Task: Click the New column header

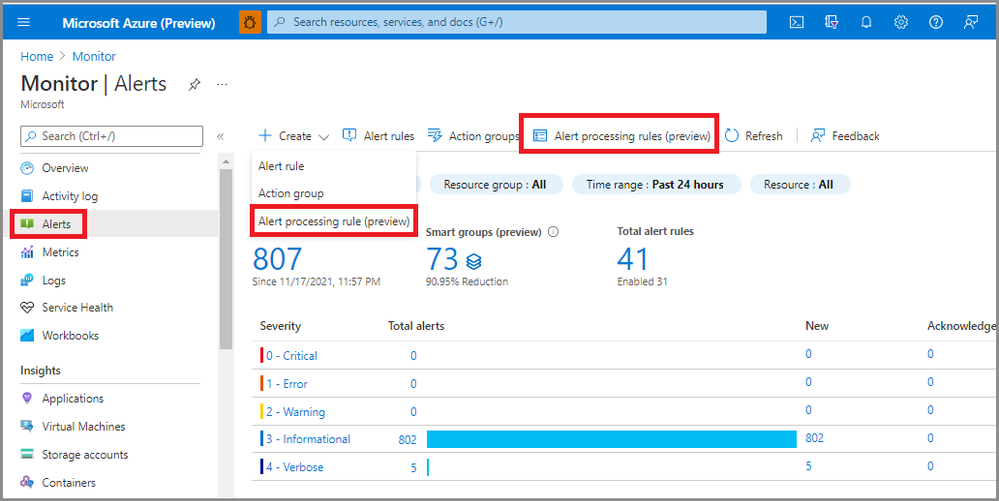Action: pos(817,326)
